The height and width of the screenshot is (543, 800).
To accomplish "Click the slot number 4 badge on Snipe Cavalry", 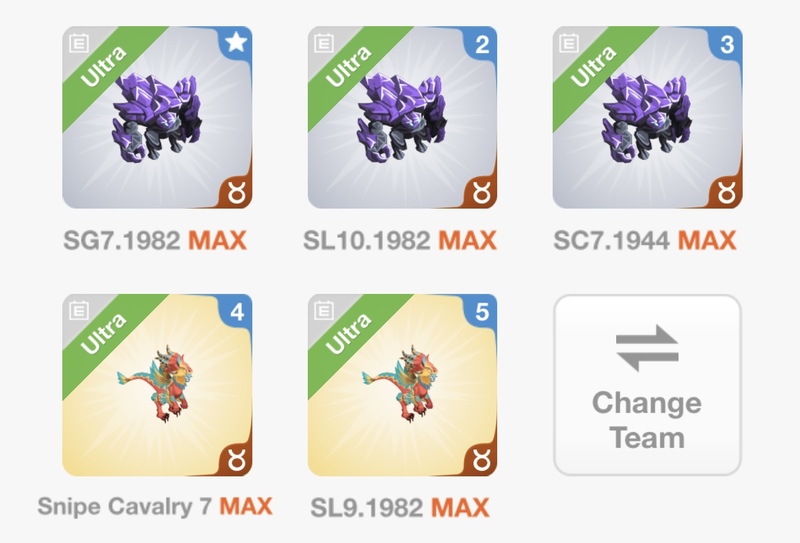I will click(x=237, y=312).
